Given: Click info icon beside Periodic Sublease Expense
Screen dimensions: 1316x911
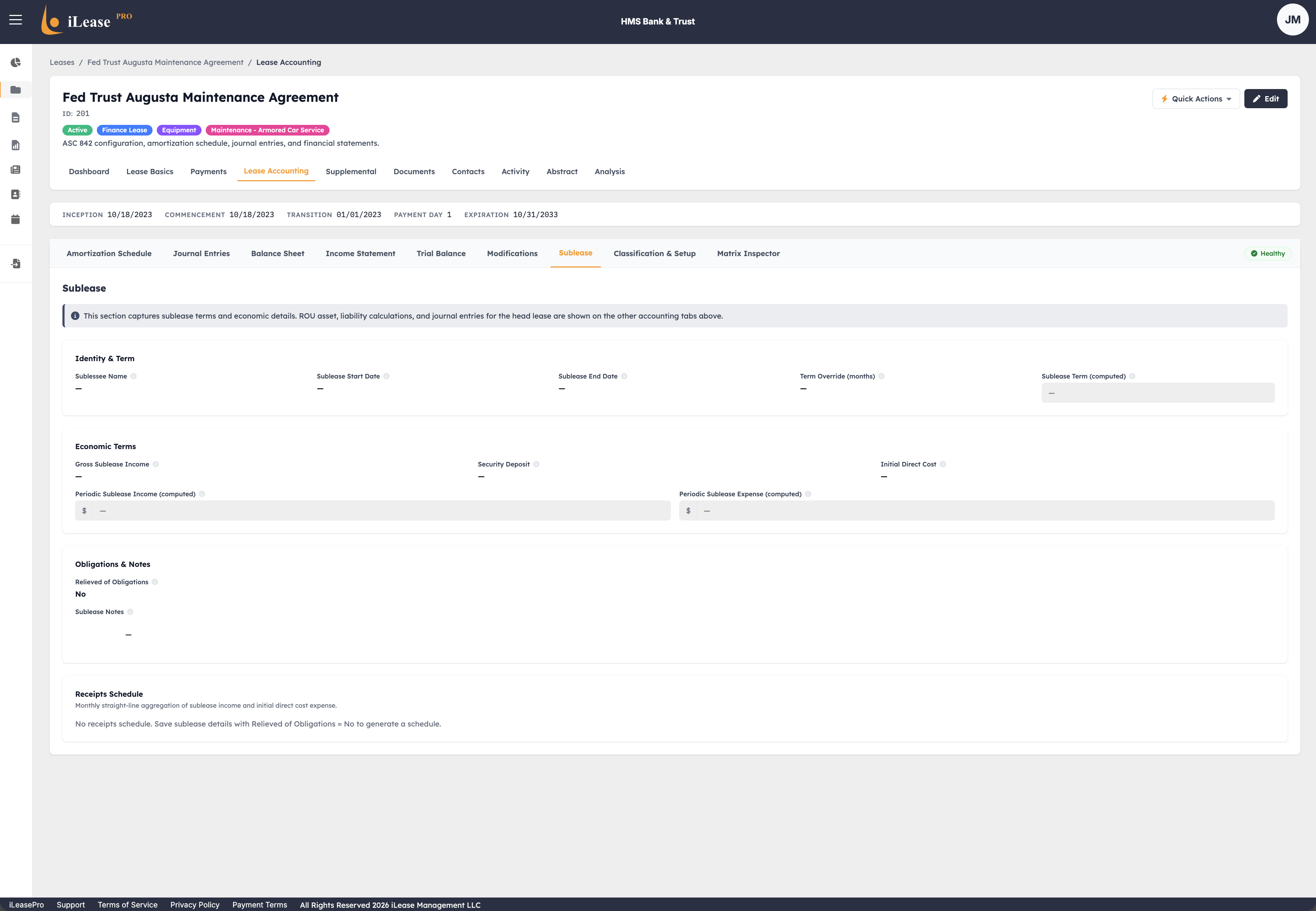Looking at the screenshot, I should (x=808, y=494).
